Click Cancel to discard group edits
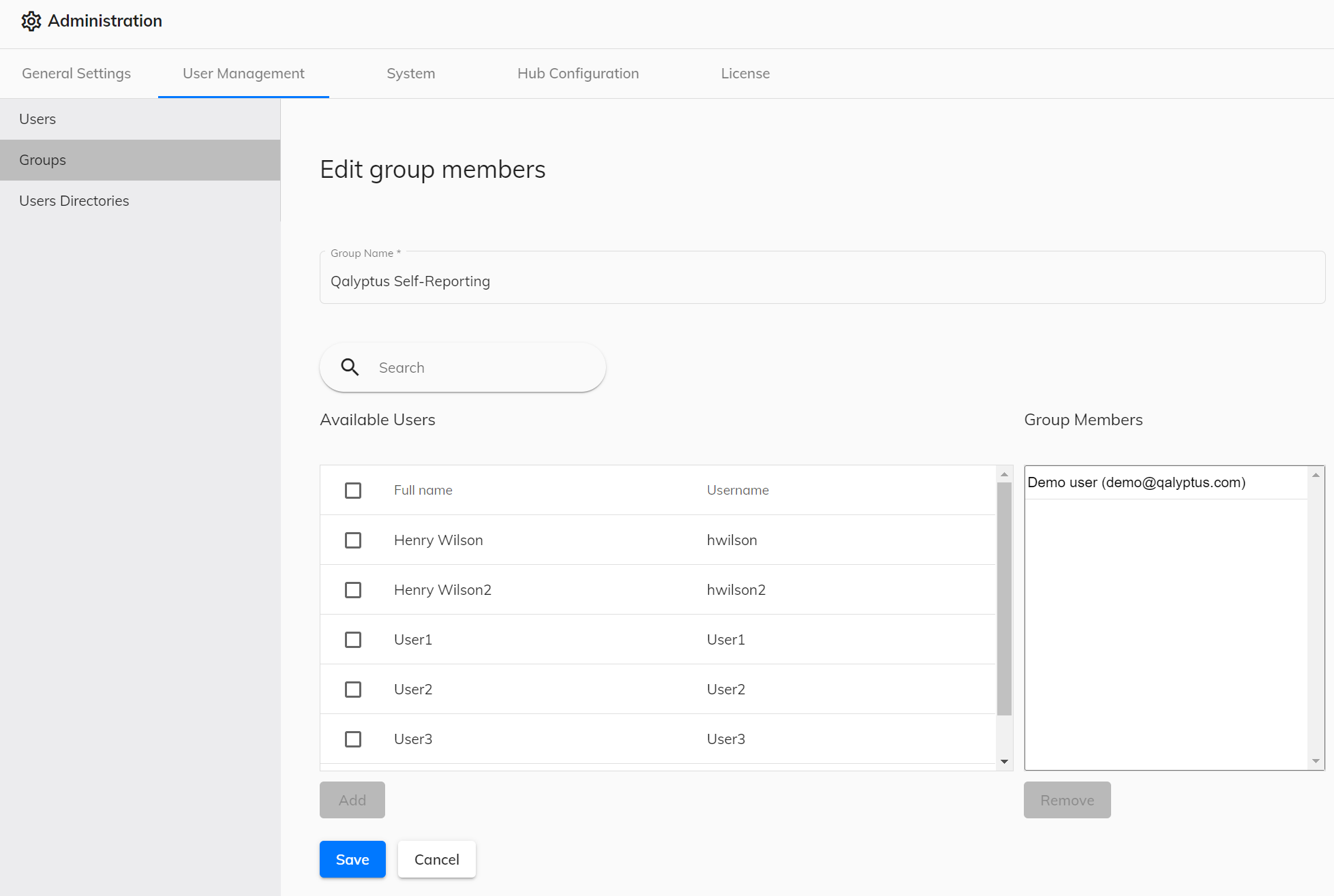This screenshot has width=1334, height=896. (x=435, y=859)
